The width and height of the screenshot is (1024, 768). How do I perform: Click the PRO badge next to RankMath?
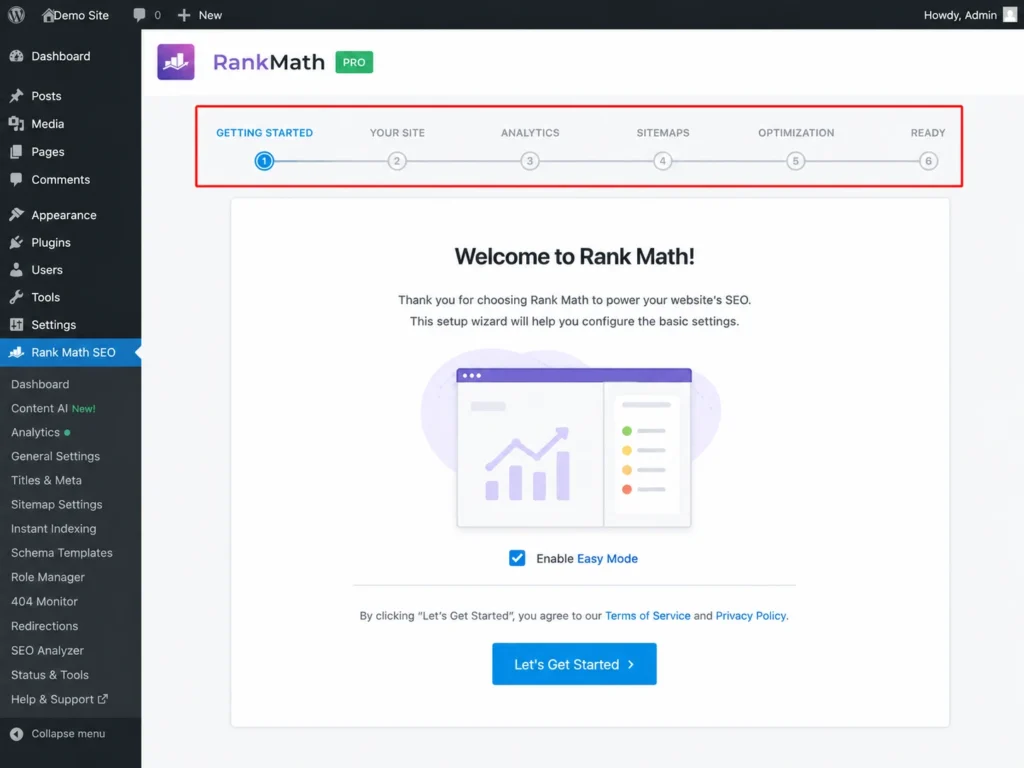(x=354, y=62)
